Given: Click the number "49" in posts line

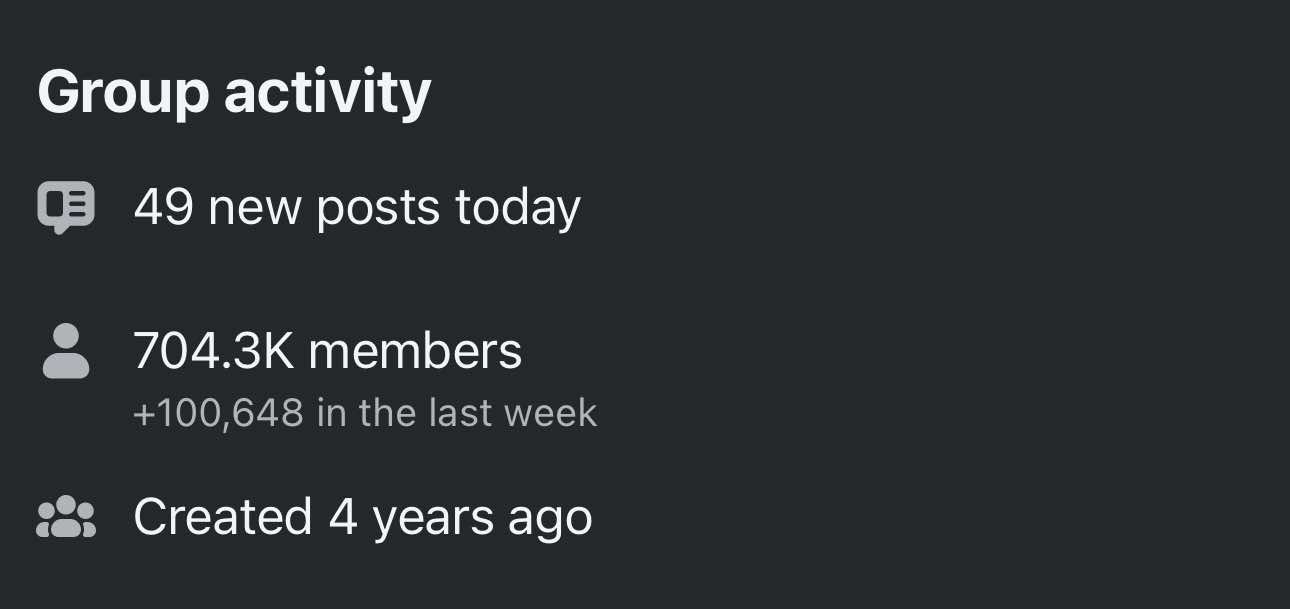Looking at the screenshot, I should coord(163,208).
